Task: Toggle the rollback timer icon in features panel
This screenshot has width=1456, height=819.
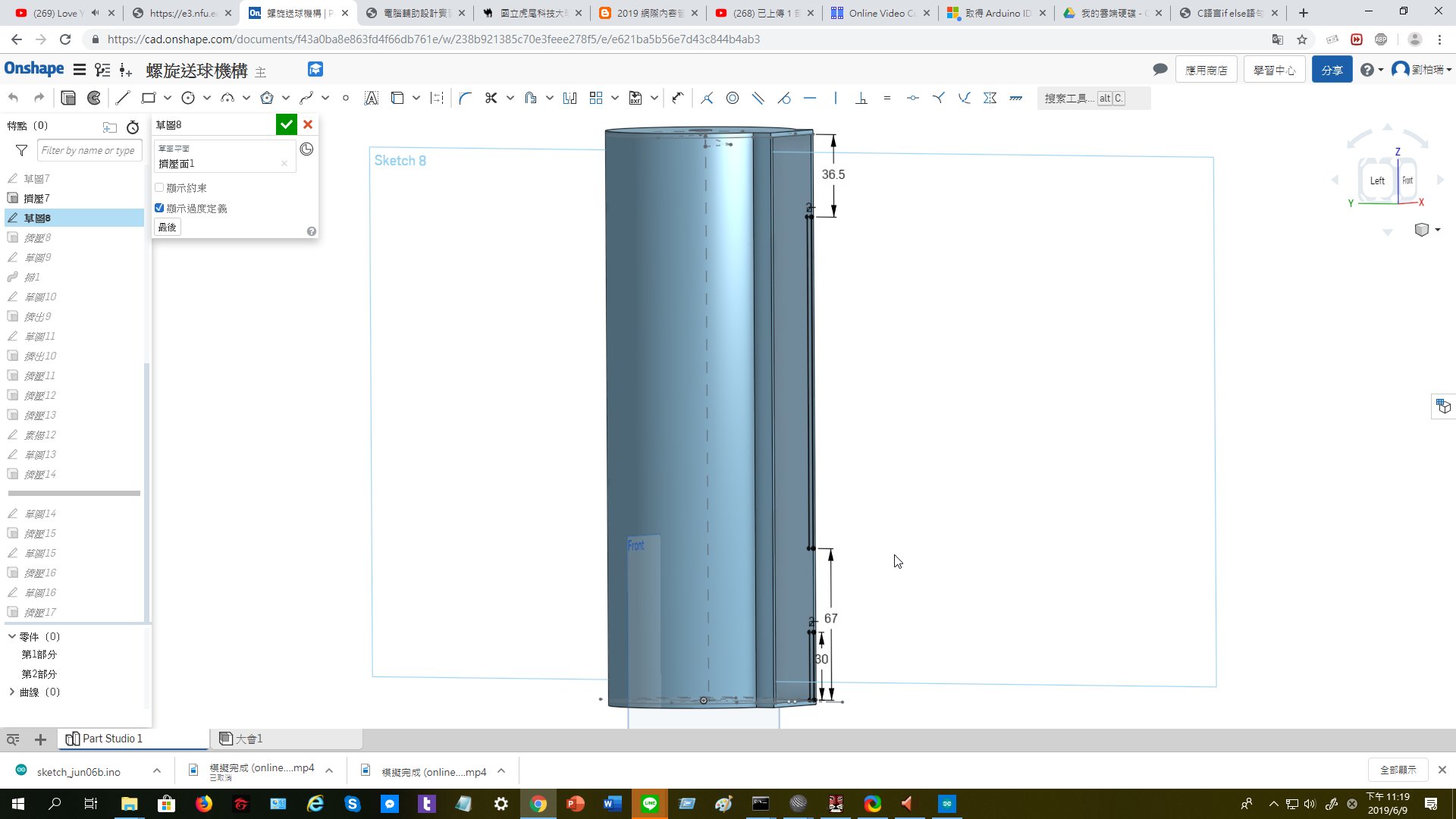Action: coord(133,127)
